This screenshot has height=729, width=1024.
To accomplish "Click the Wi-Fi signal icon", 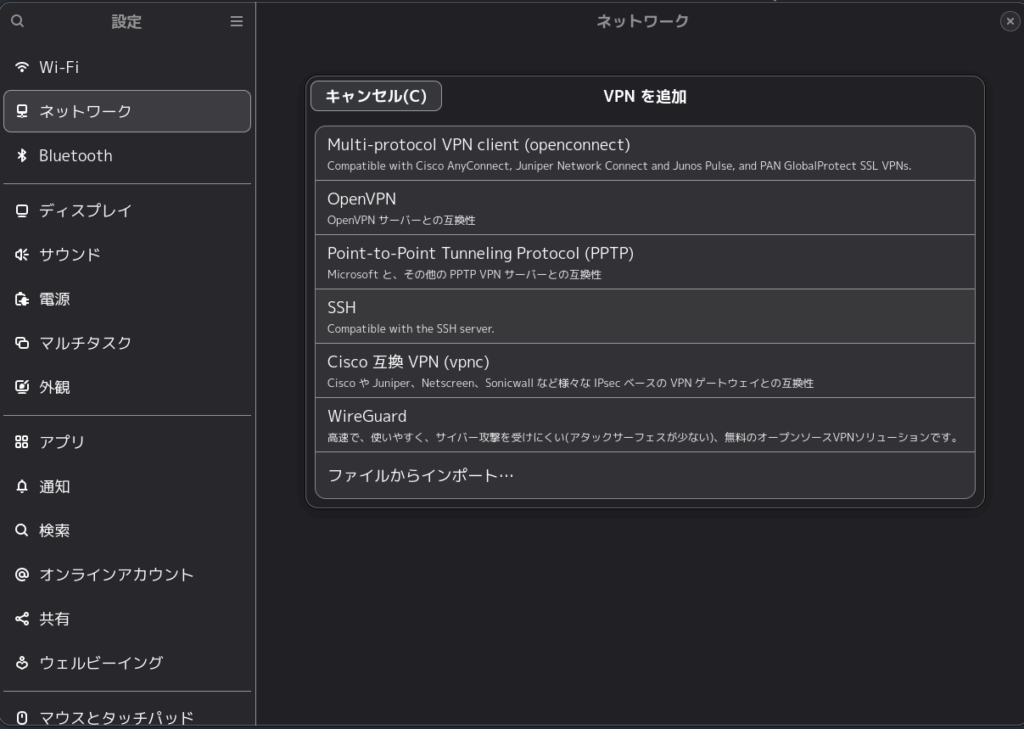I will pyautogui.click(x=22, y=67).
